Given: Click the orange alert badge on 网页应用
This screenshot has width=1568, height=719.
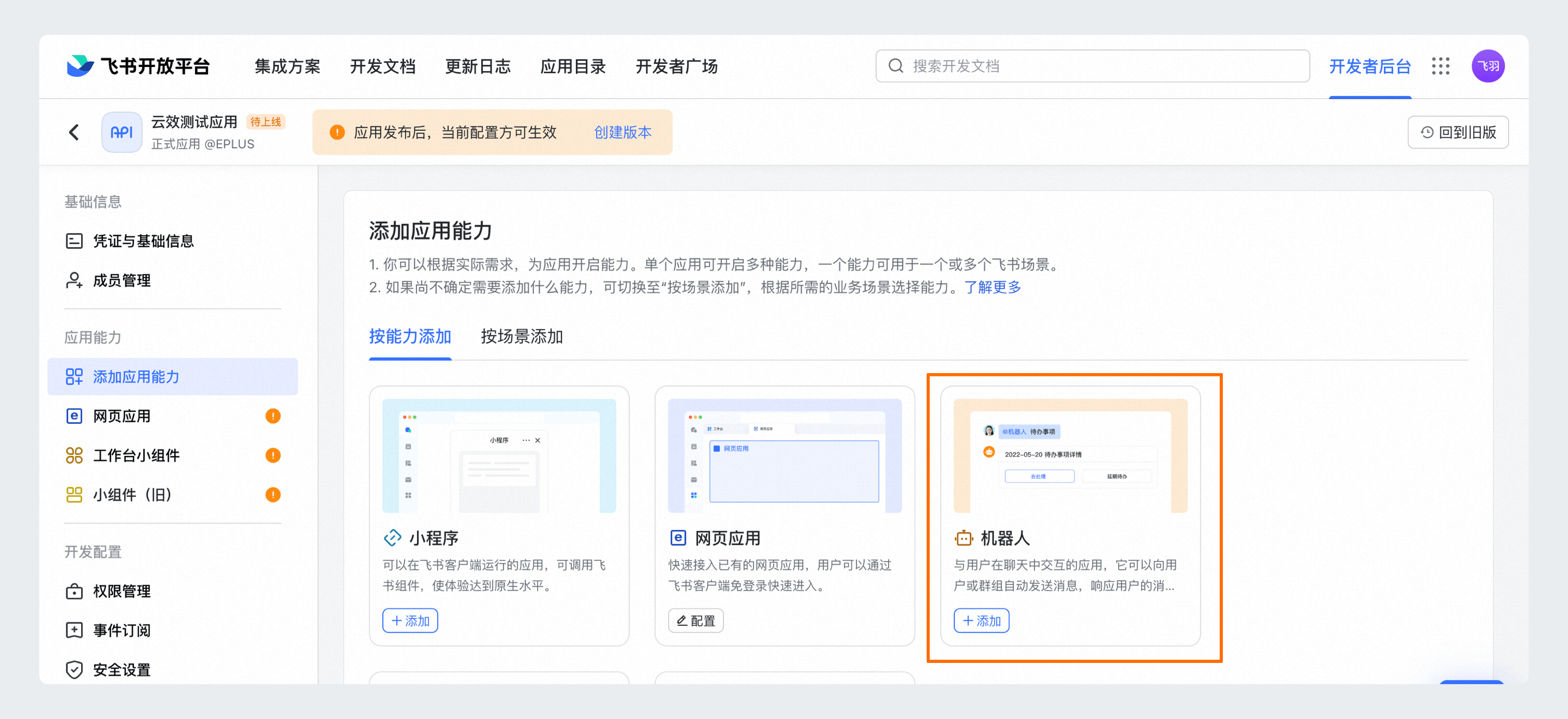Looking at the screenshot, I should [273, 416].
